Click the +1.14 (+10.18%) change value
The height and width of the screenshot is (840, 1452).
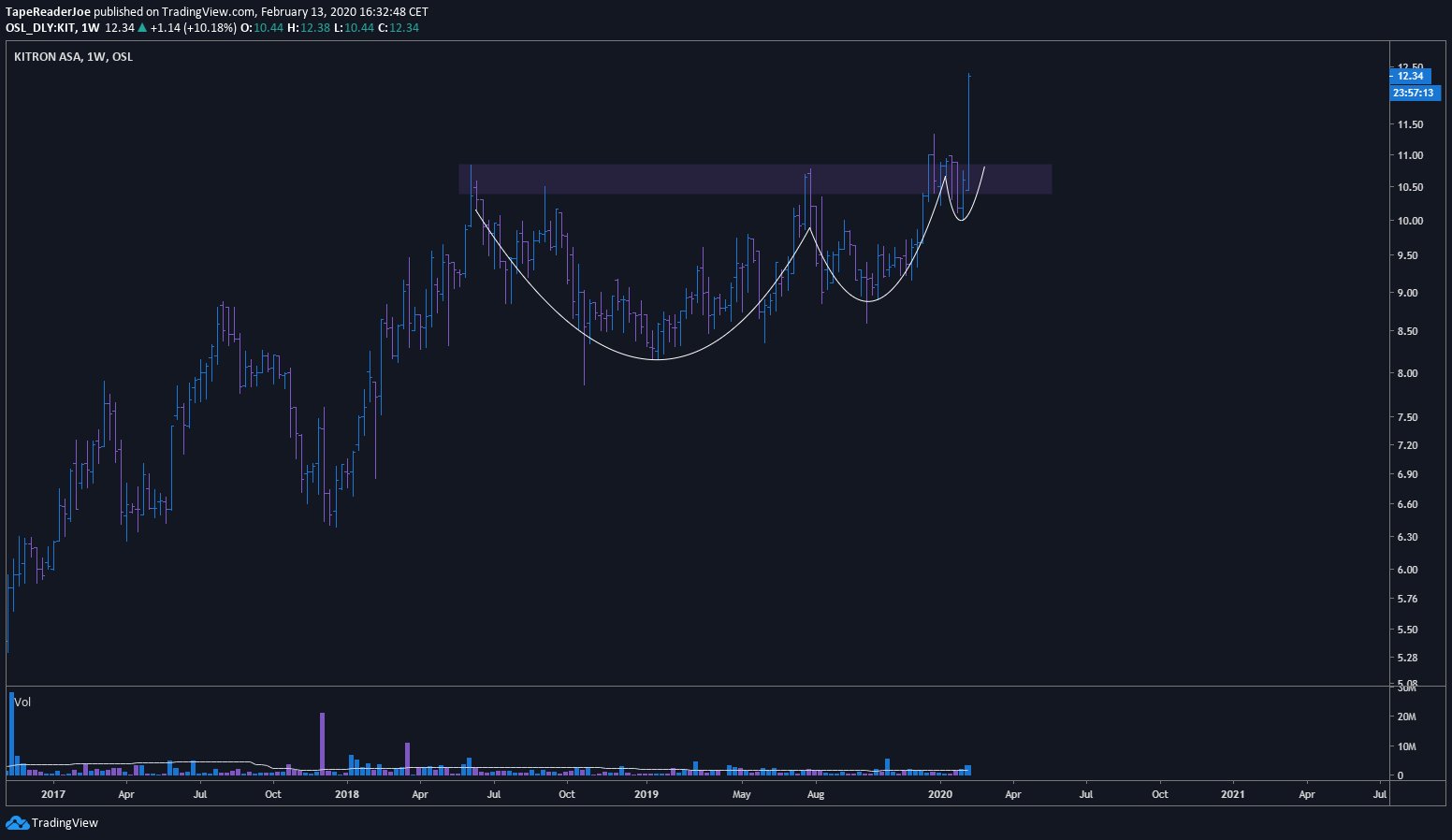pyautogui.click(x=193, y=28)
